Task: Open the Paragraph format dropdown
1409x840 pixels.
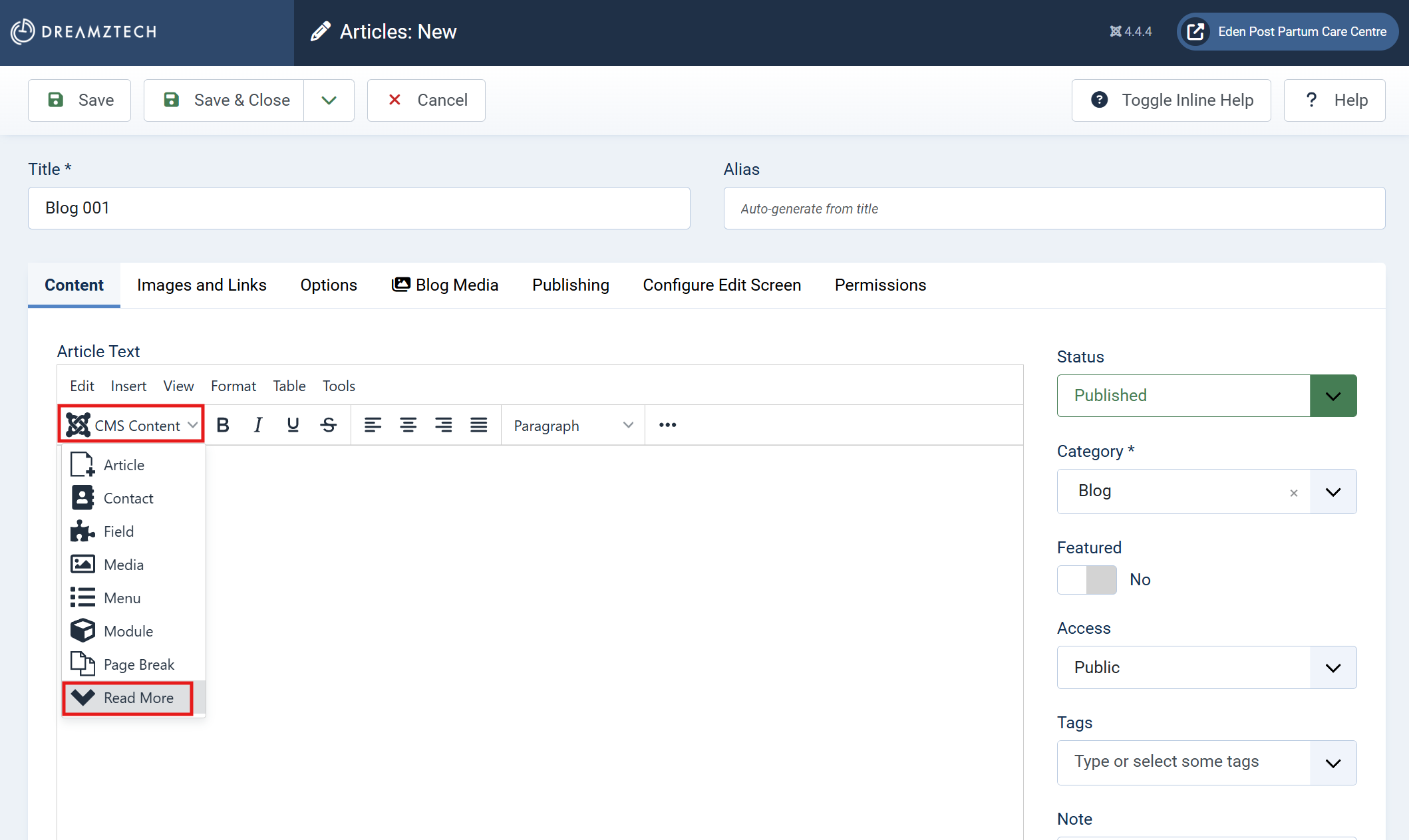Action: click(573, 426)
